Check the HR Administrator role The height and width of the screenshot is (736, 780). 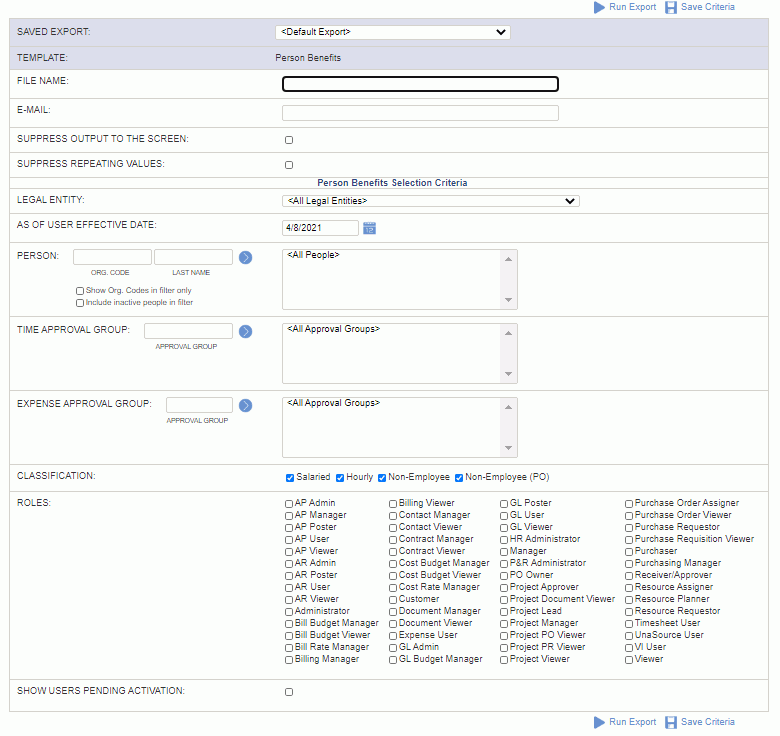(x=504, y=540)
